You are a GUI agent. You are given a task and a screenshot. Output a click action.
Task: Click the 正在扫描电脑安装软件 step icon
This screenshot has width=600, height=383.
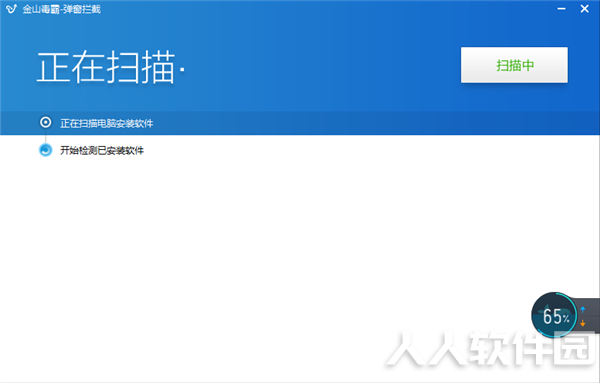[46, 122]
